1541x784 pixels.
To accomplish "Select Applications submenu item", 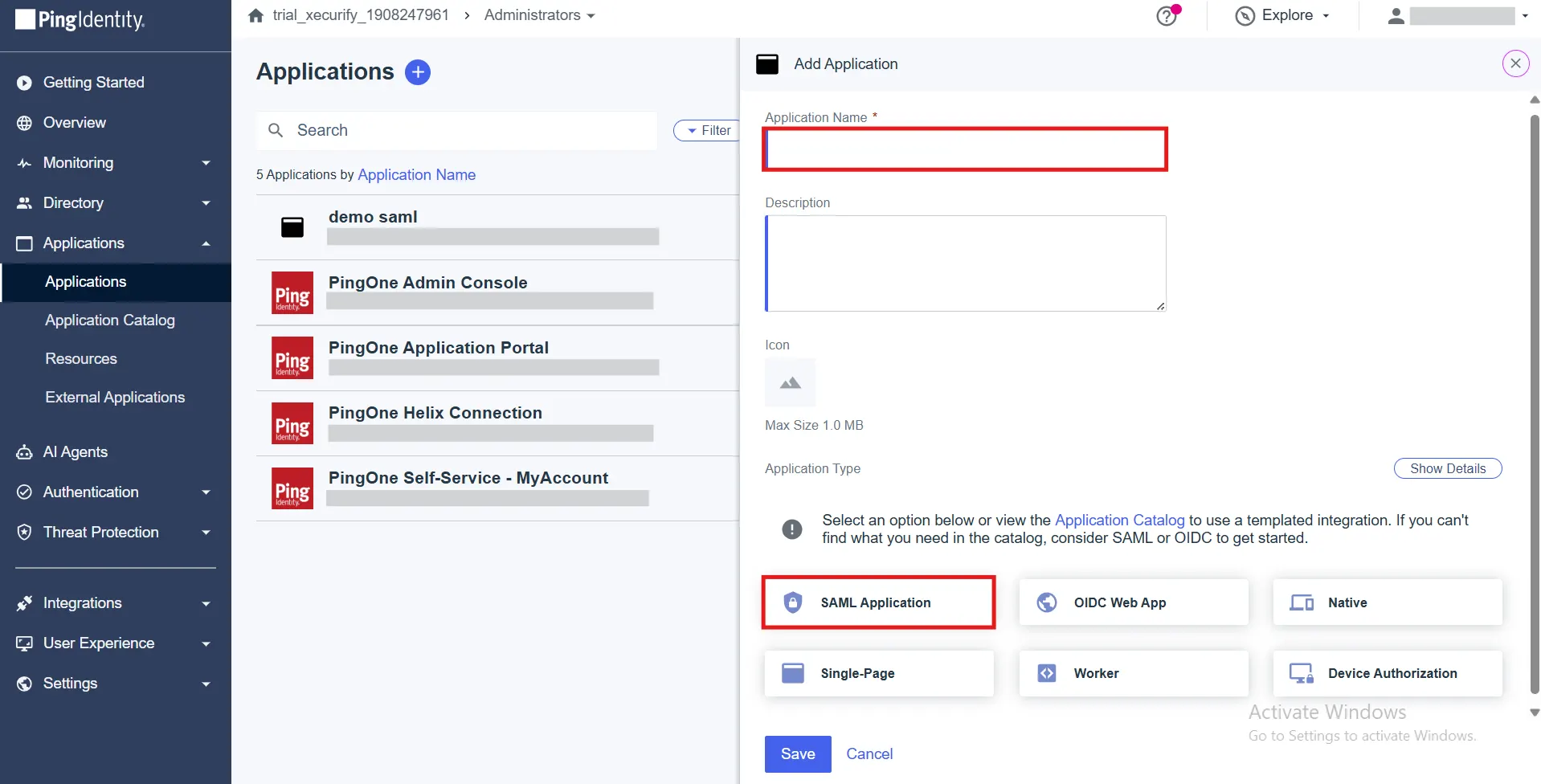I will pos(116,282).
